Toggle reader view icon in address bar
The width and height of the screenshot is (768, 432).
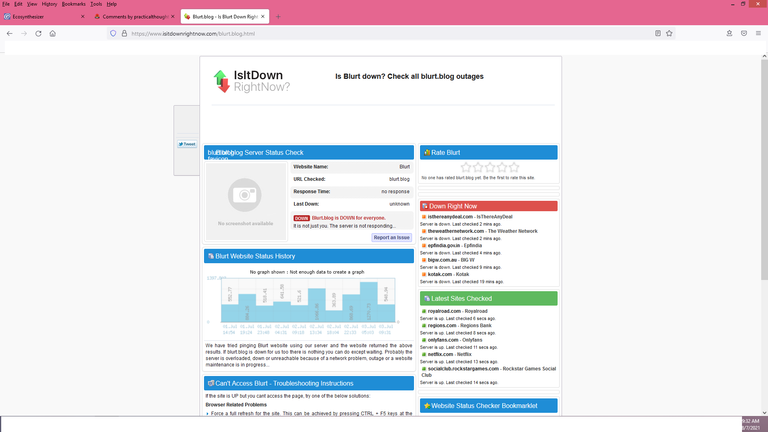click(x=658, y=33)
